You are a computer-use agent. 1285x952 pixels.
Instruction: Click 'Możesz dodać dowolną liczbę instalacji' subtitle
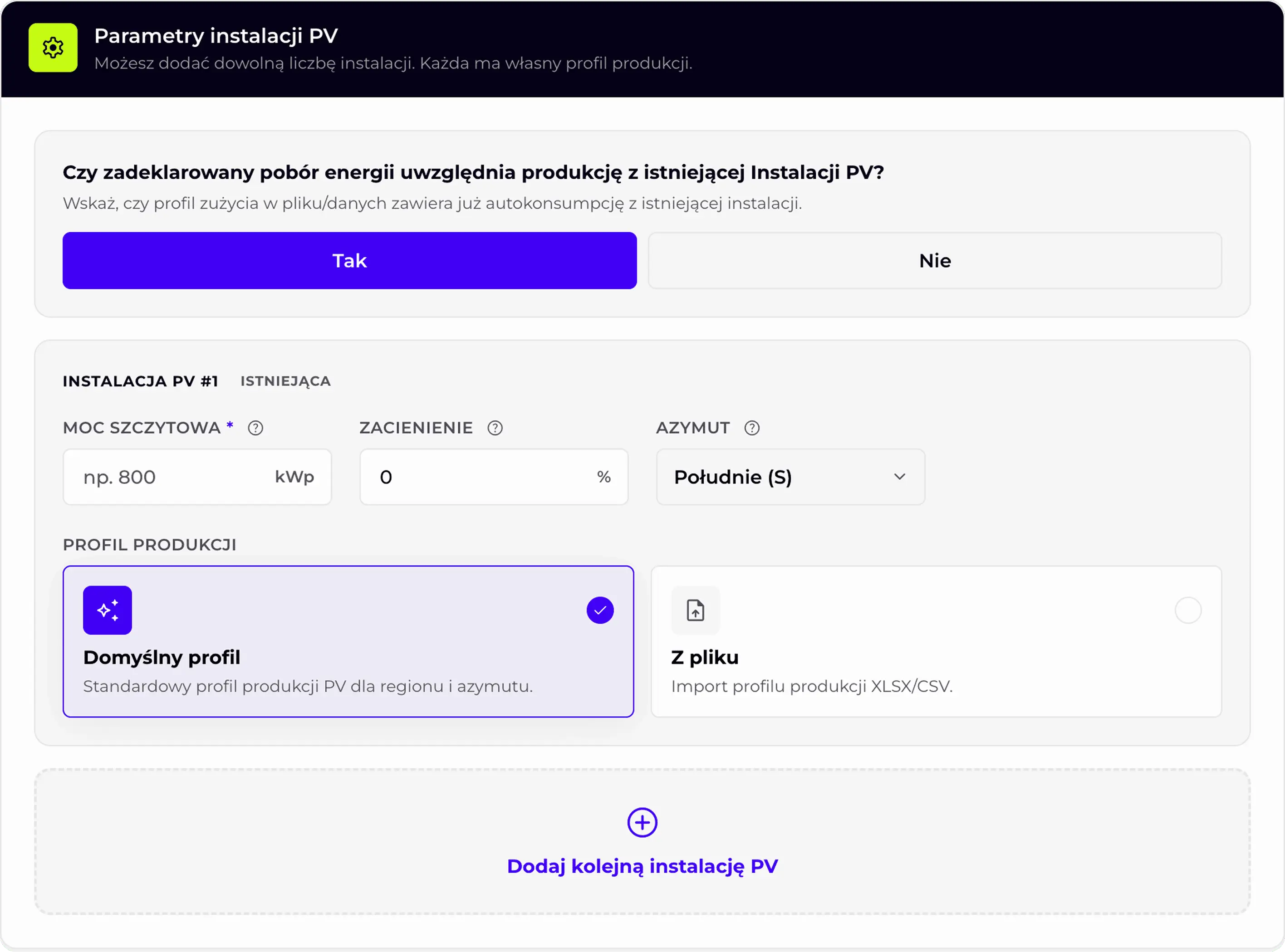click(x=393, y=63)
